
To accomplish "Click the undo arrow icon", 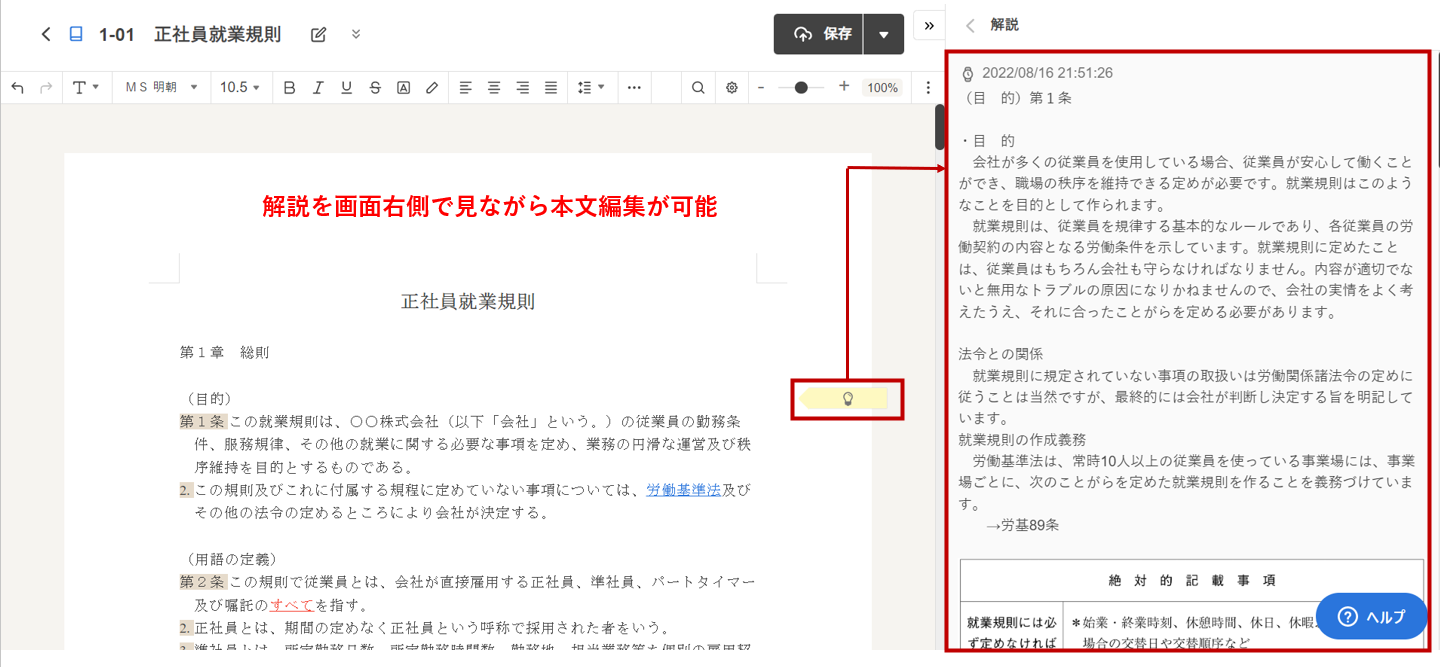I will 17,88.
